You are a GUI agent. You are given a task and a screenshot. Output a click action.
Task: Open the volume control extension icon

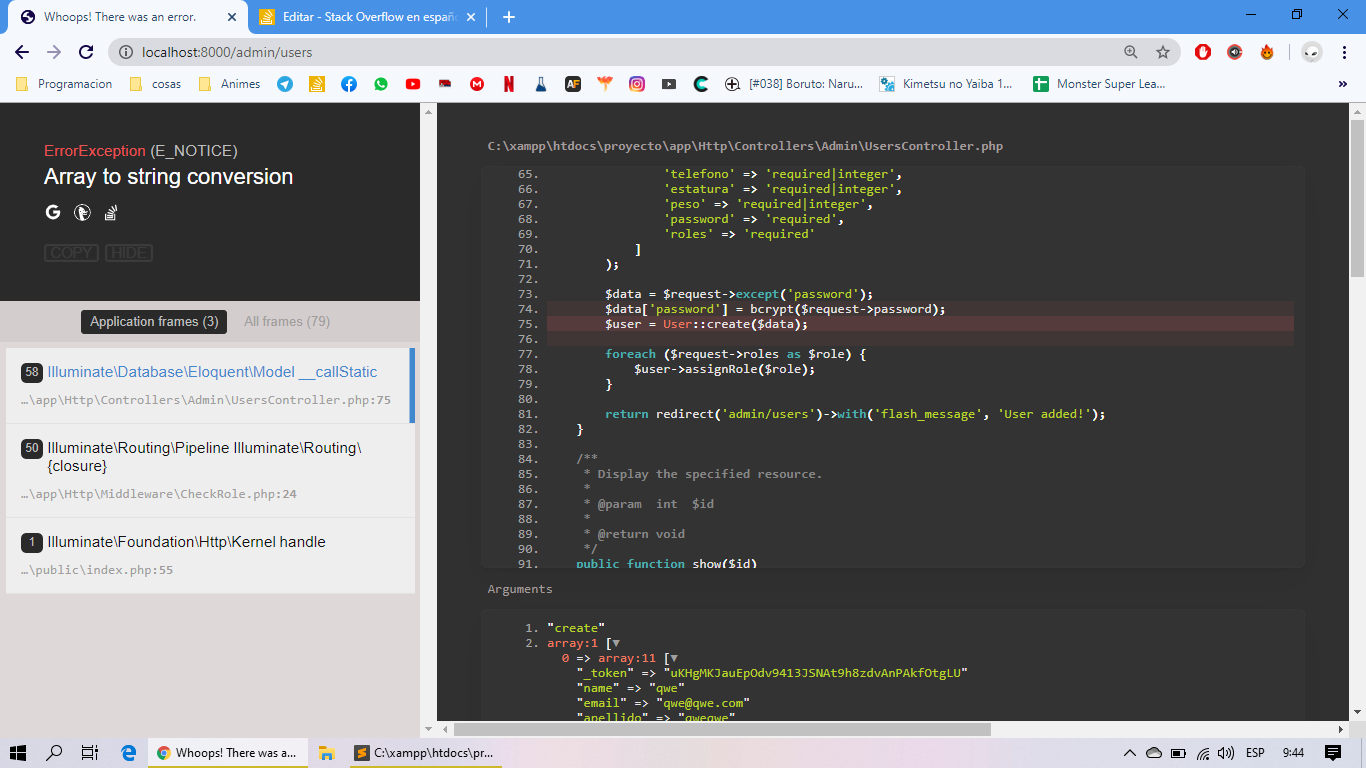(x=1235, y=52)
